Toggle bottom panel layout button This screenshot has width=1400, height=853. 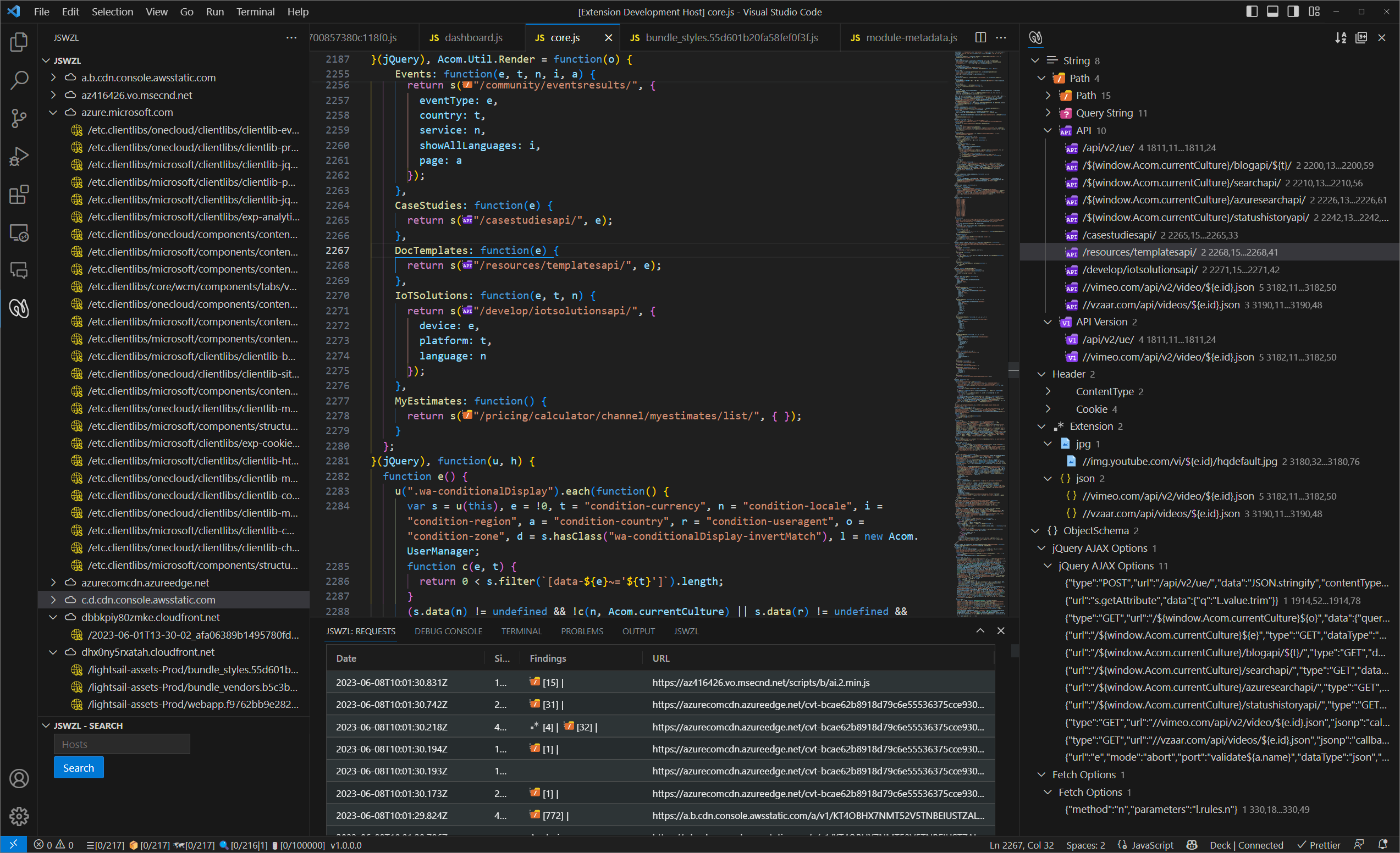1272,12
